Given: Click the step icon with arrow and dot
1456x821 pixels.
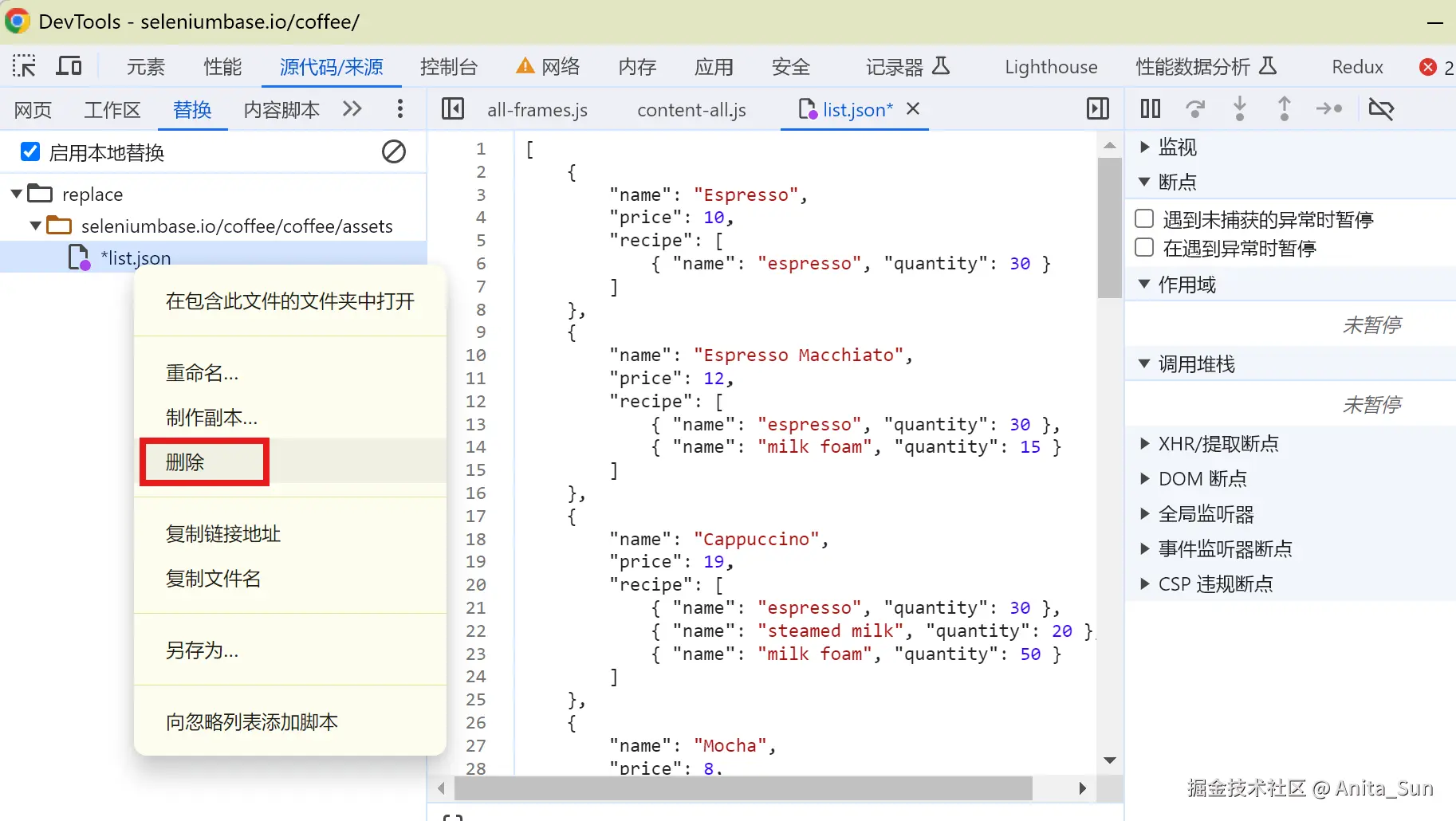Looking at the screenshot, I should [1329, 108].
